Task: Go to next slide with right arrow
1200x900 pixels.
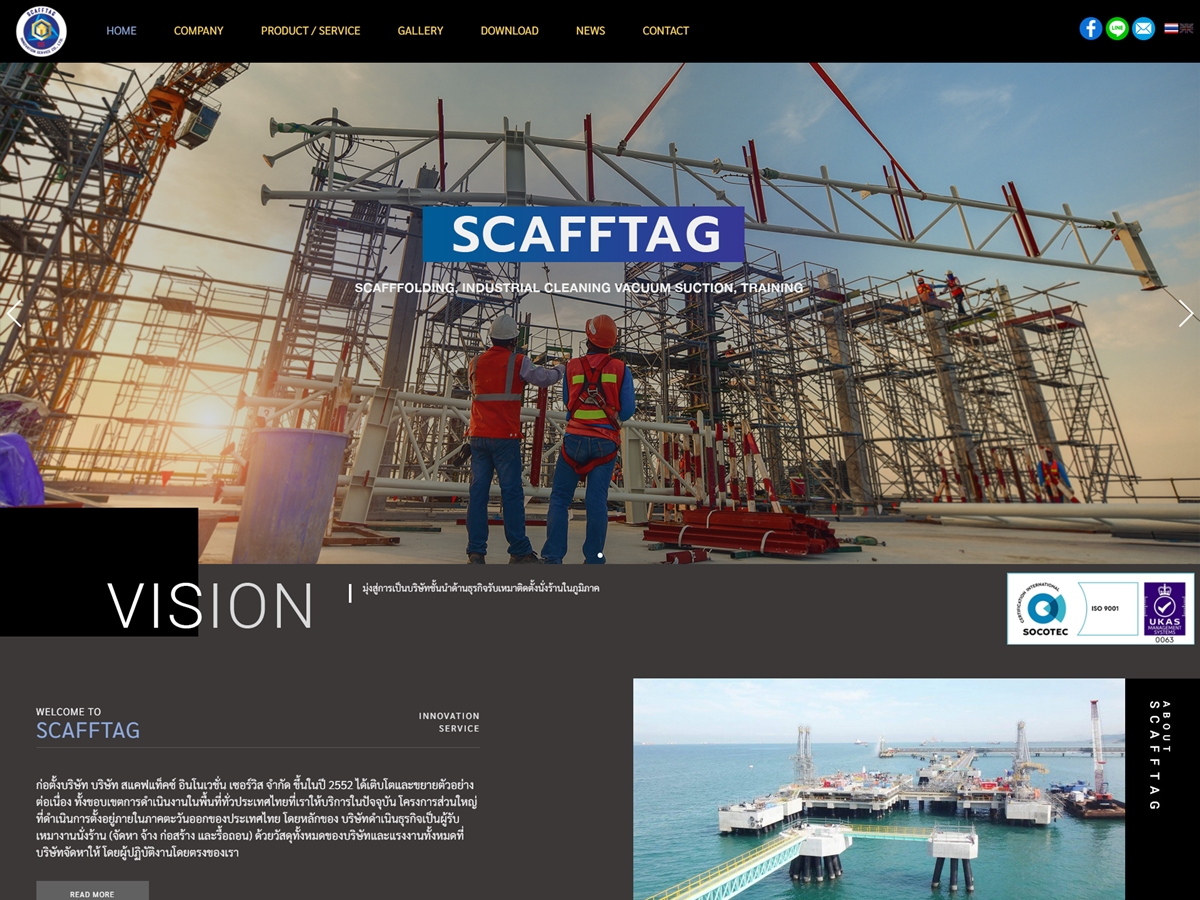Action: click(1186, 313)
